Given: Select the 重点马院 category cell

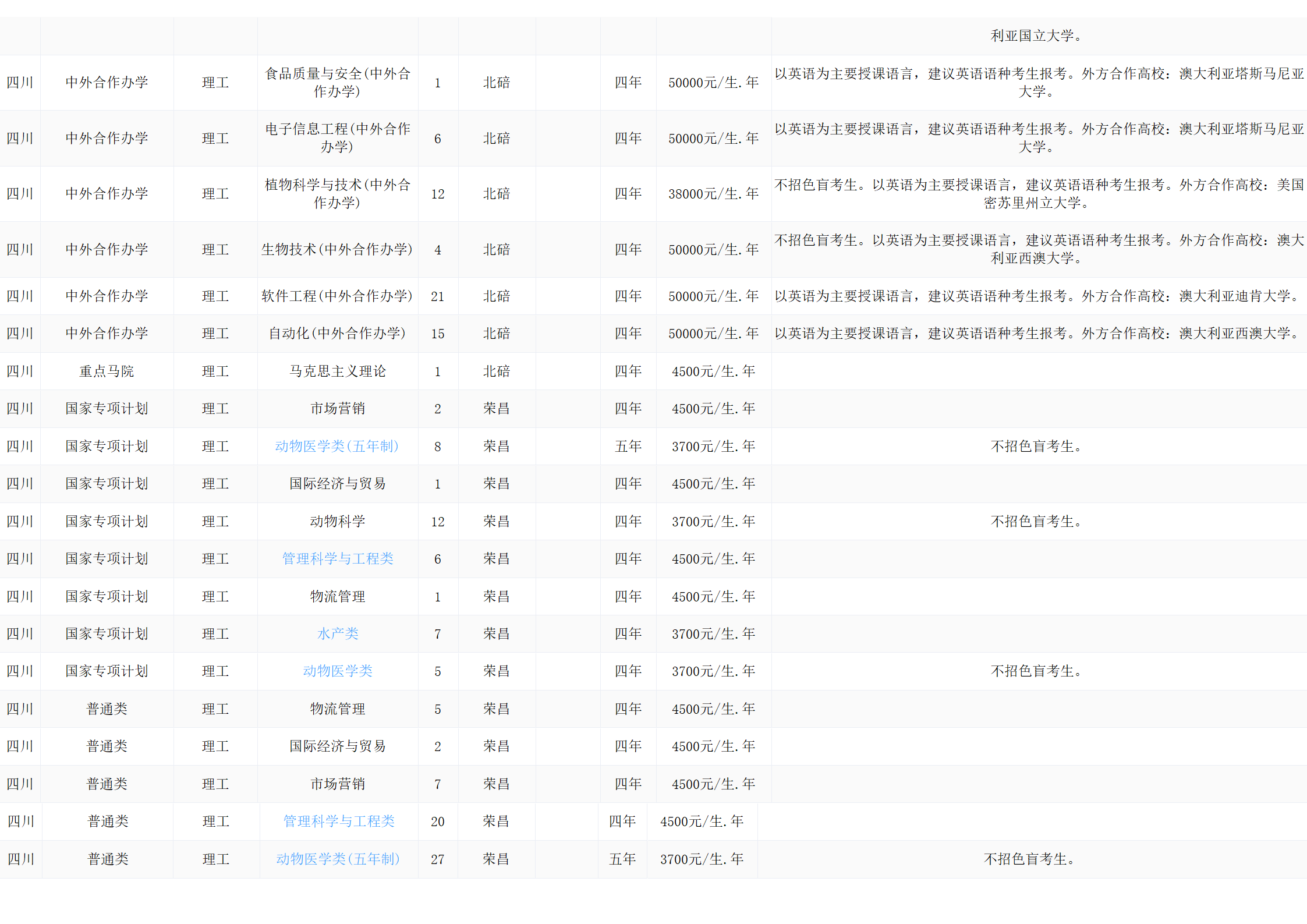Looking at the screenshot, I should pos(107,371).
